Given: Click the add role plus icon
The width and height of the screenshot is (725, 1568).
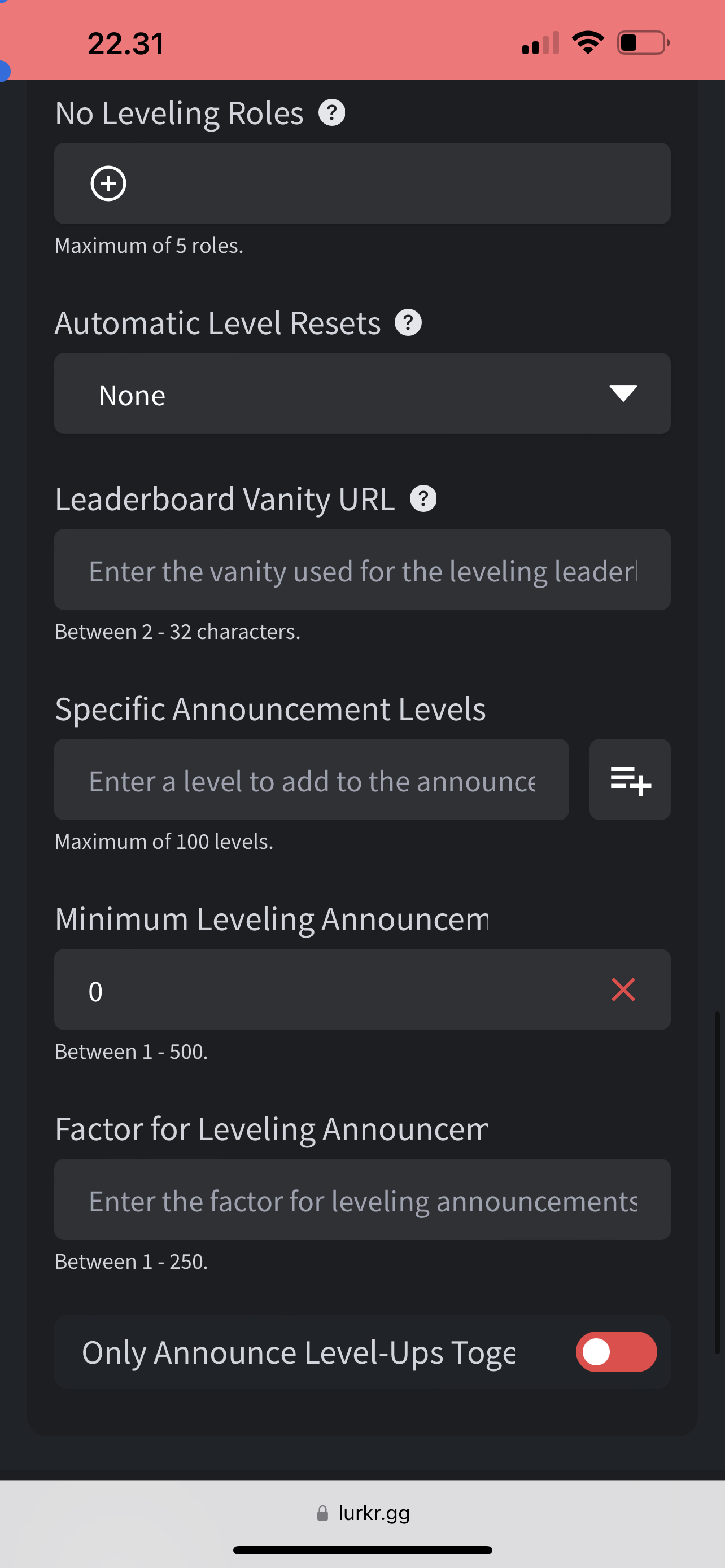Looking at the screenshot, I should [x=108, y=183].
